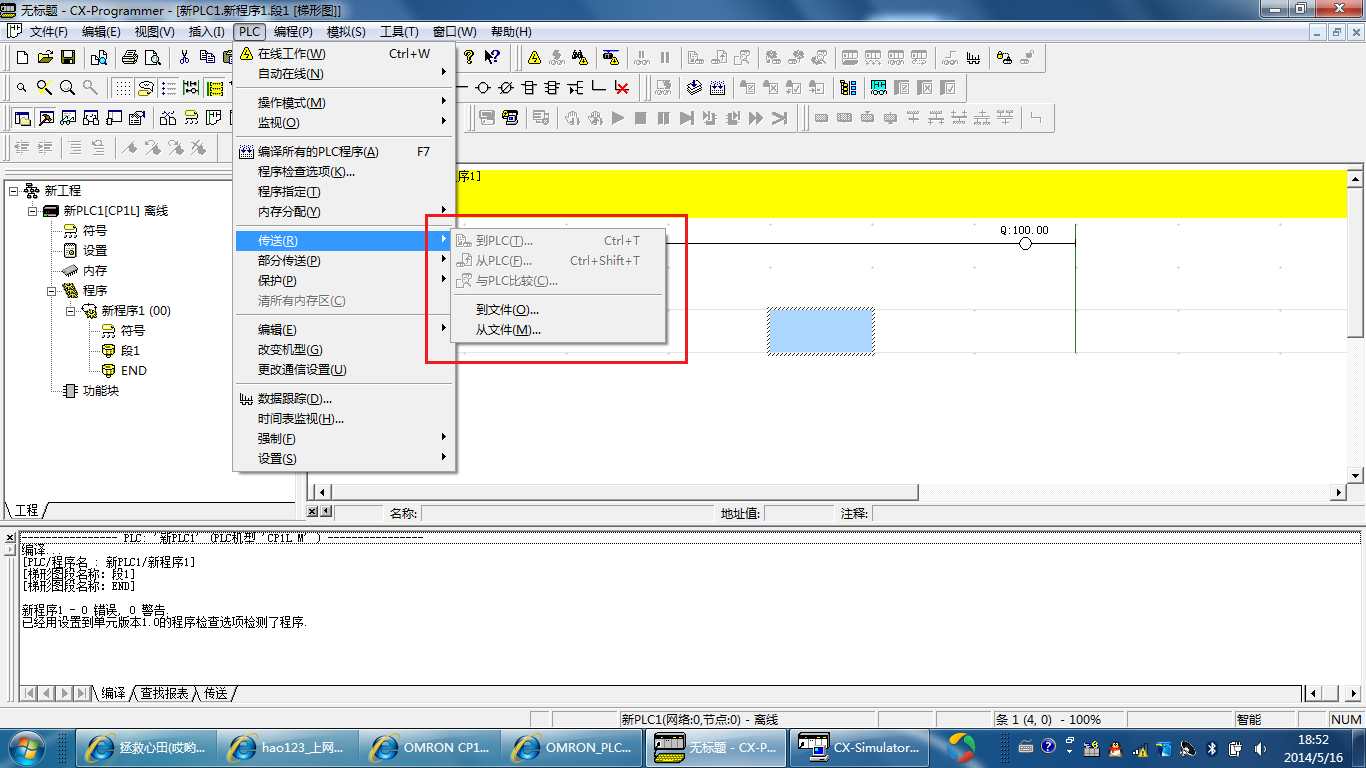The height and width of the screenshot is (768, 1366).
Task: Click the red X delete-line tool
Action: 622,88
